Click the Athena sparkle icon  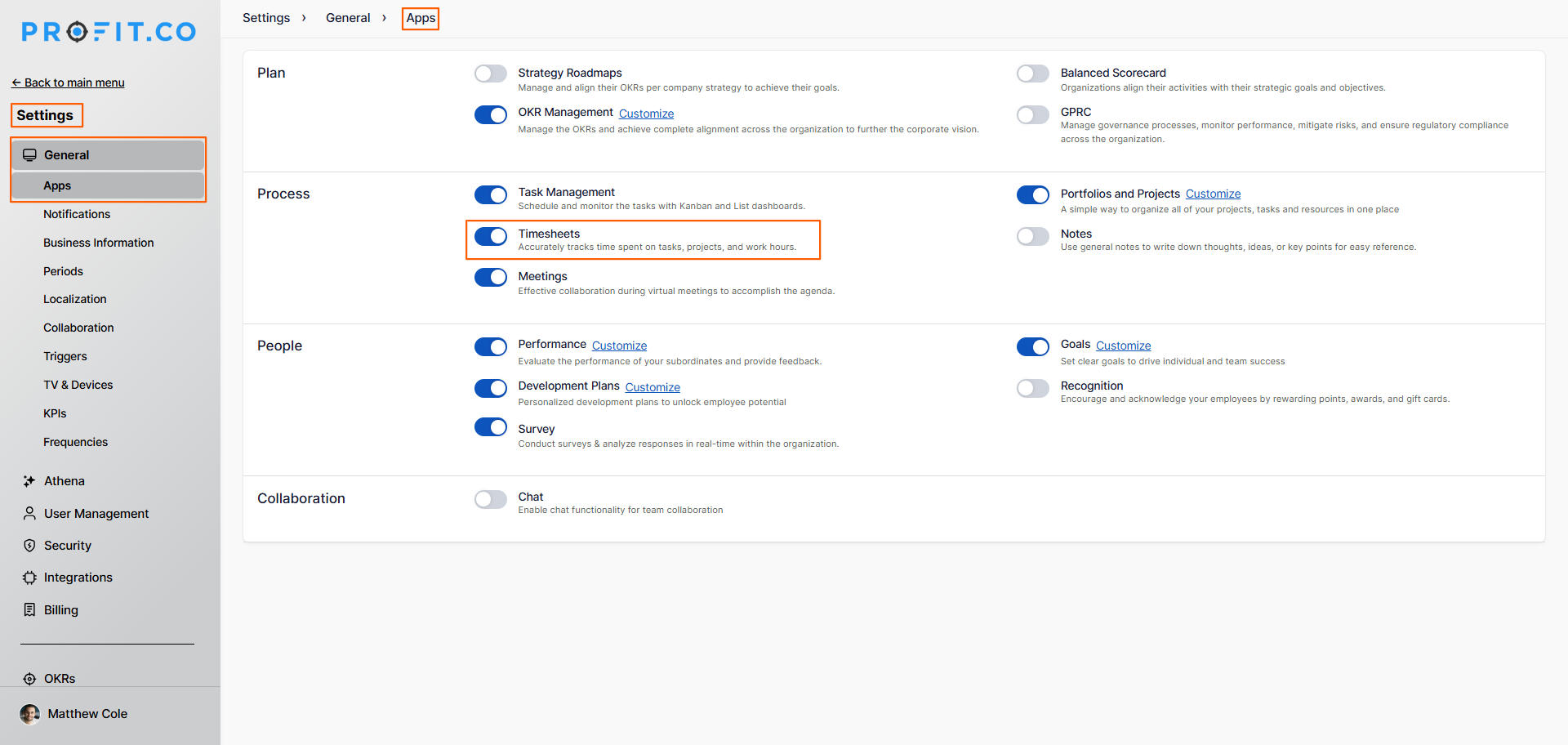[x=29, y=481]
